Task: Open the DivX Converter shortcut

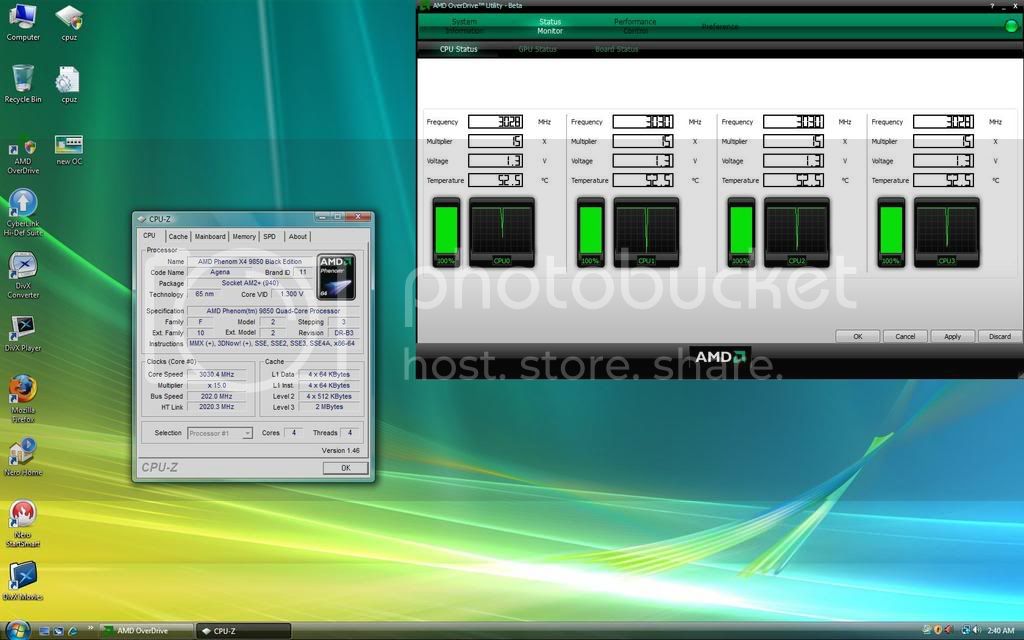Action: [23, 275]
